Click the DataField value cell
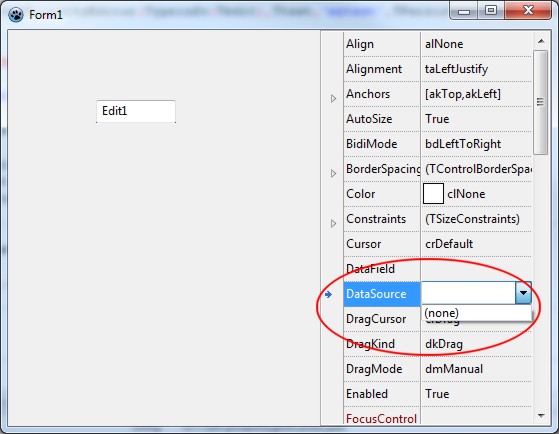This screenshot has height=434, width=559. [476, 269]
